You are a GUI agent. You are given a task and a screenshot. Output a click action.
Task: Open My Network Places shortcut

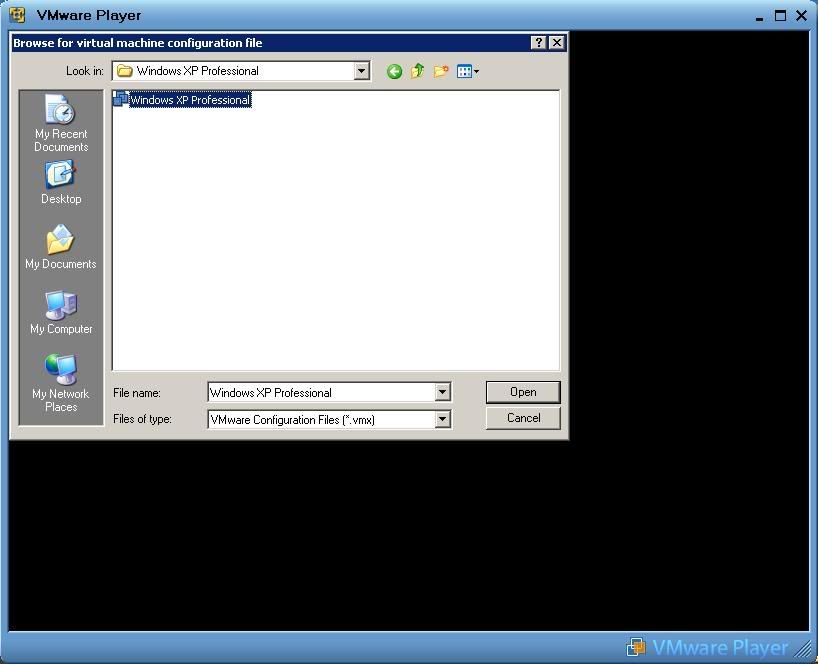pyautogui.click(x=61, y=383)
